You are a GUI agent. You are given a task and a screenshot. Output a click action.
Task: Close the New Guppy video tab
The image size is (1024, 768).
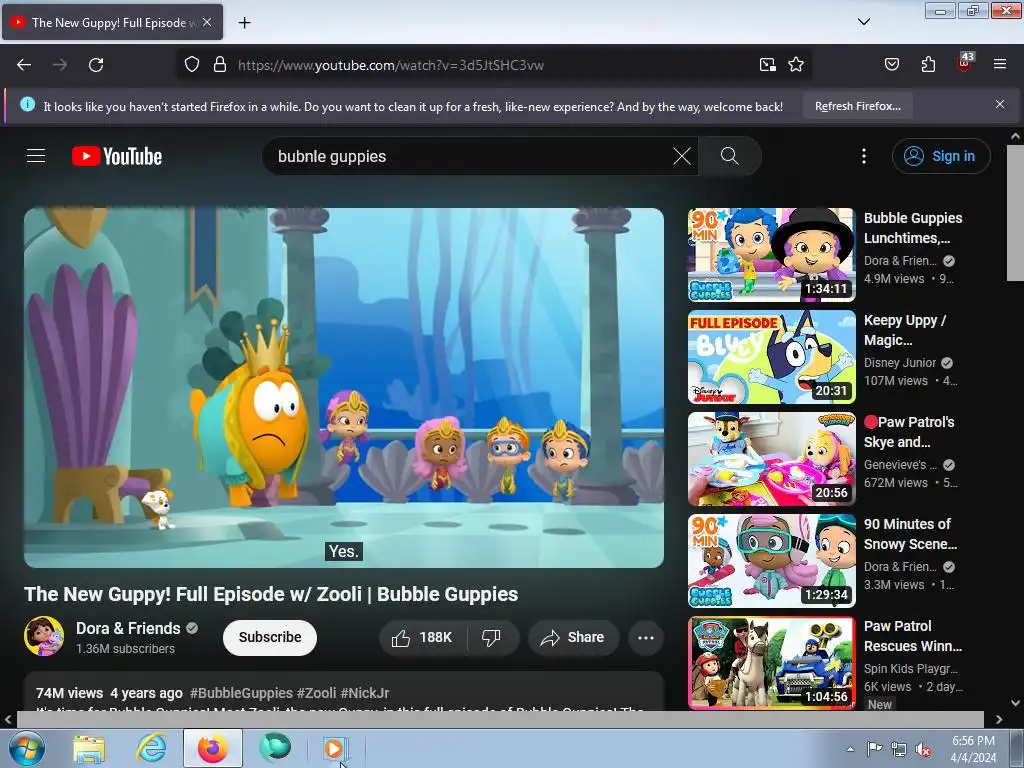coord(207,22)
